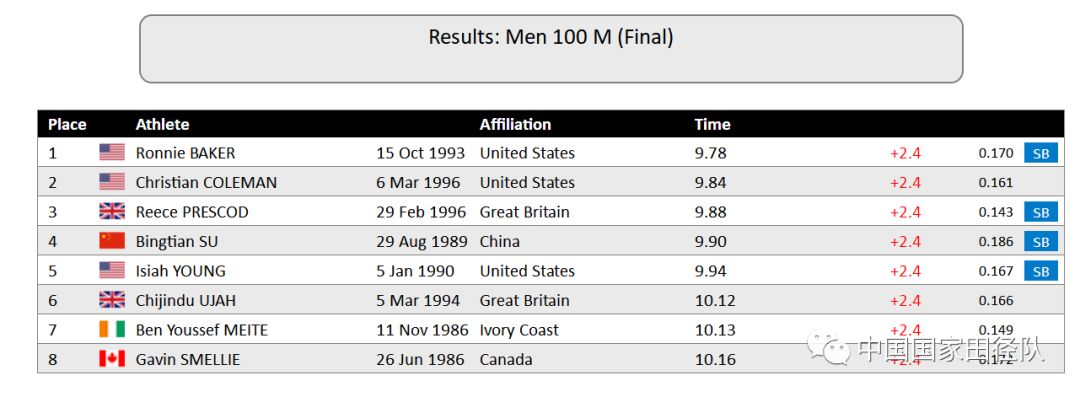Select the Place column header
This screenshot has width=1080, height=397.
67,125
